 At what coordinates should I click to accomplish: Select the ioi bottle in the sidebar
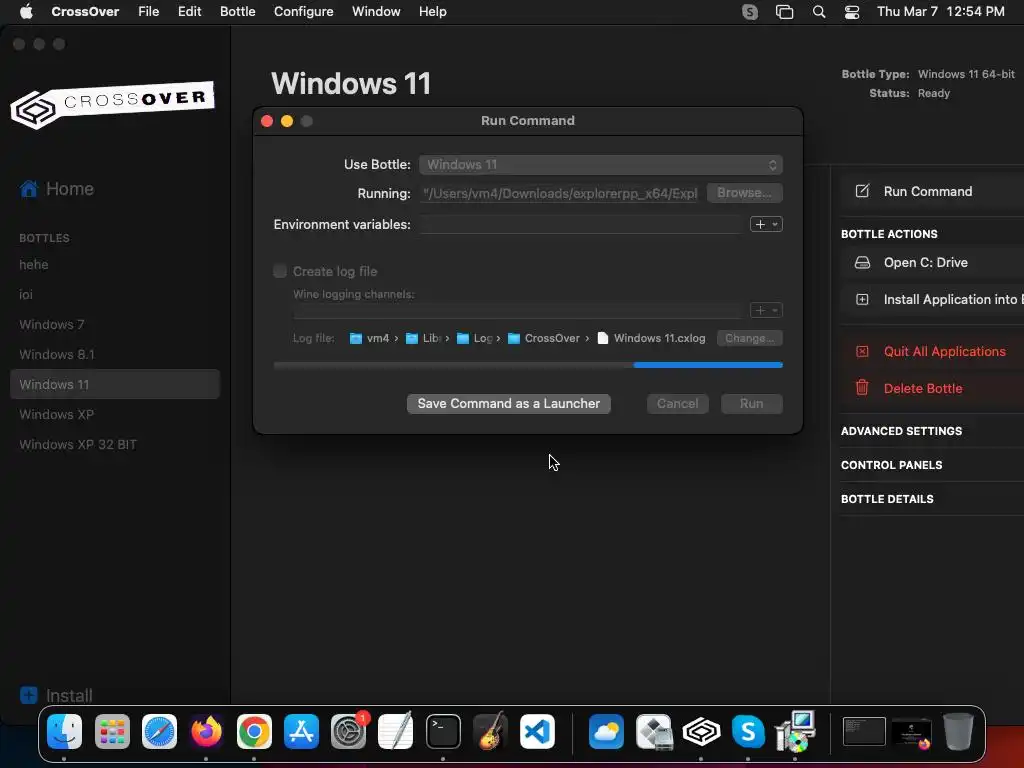tap(26, 295)
